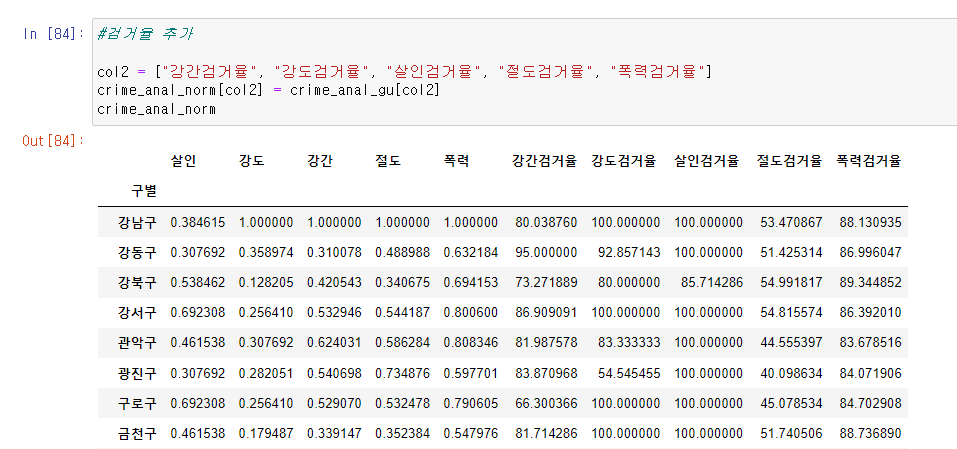Screen dimensions: 957x449
Task: Select the 강북구 row label
Action: (x=137, y=282)
